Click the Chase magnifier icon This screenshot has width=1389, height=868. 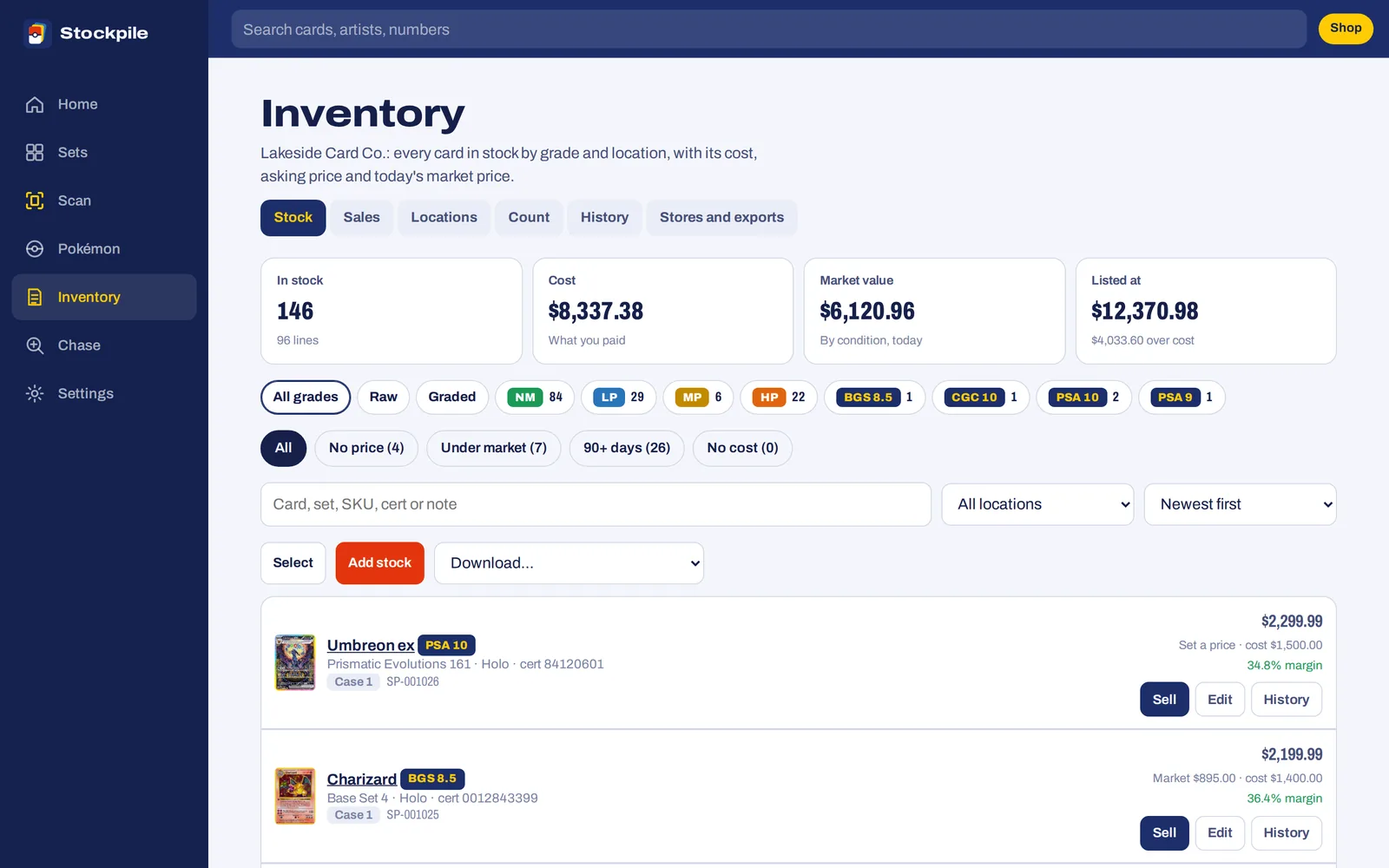pyautogui.click(x=35, y=345)
